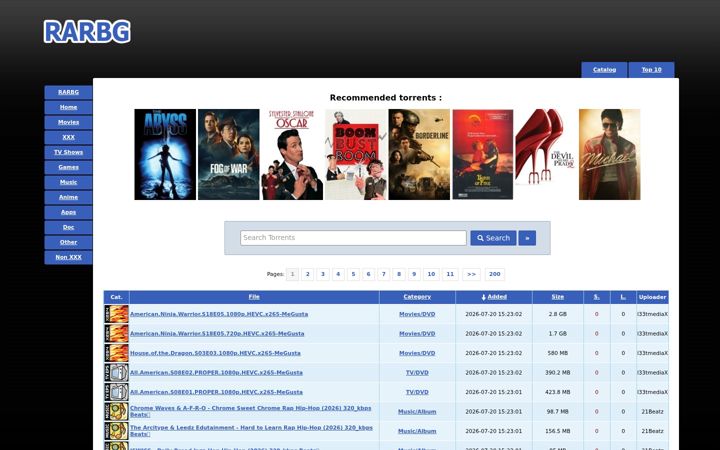Open Other in the sidebar
Viewport: 720px width, 450px height.
[x=68, y=242]
